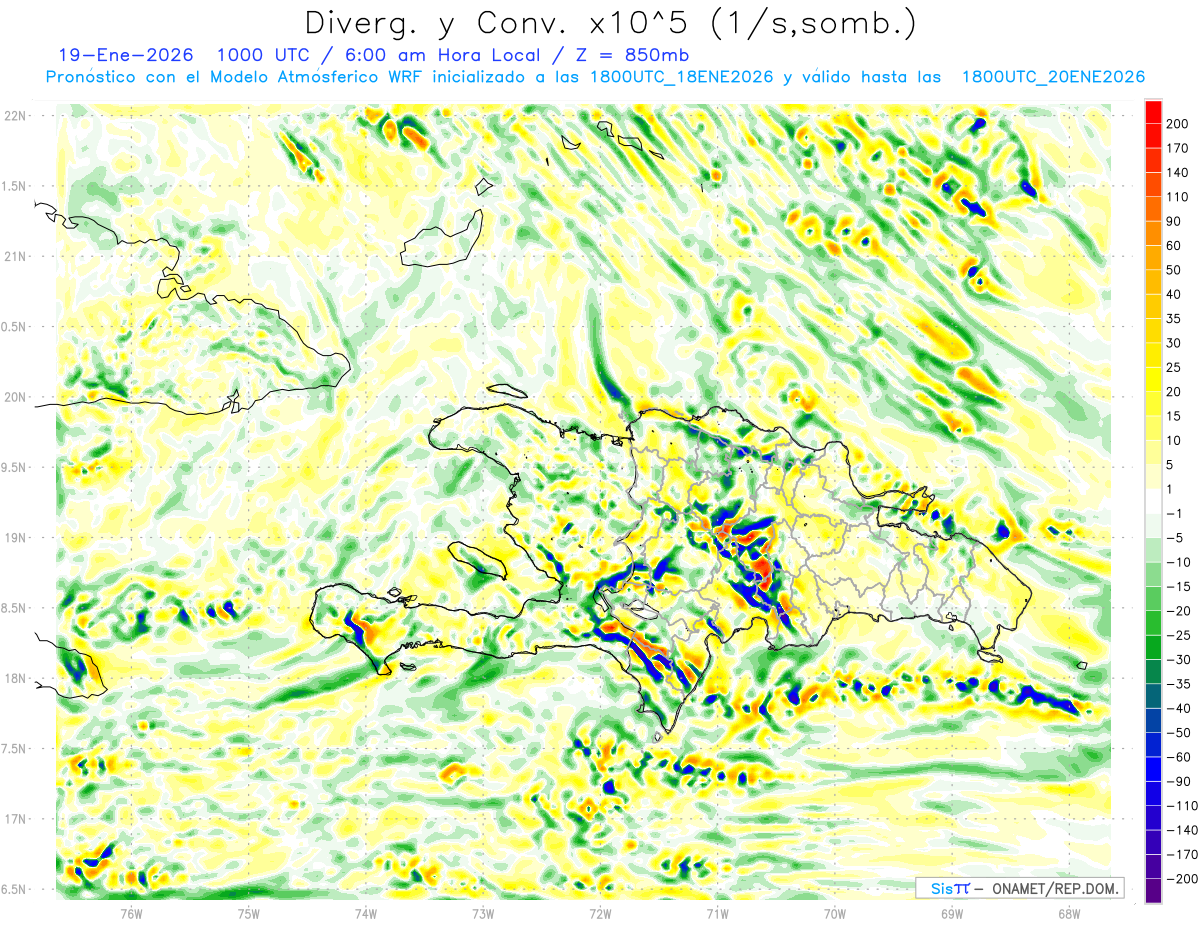Image resolution: width=1200 pixels, height=927 pixels.
Task: Click the 22N latitude axis label
Action: [x=14, y=116]
